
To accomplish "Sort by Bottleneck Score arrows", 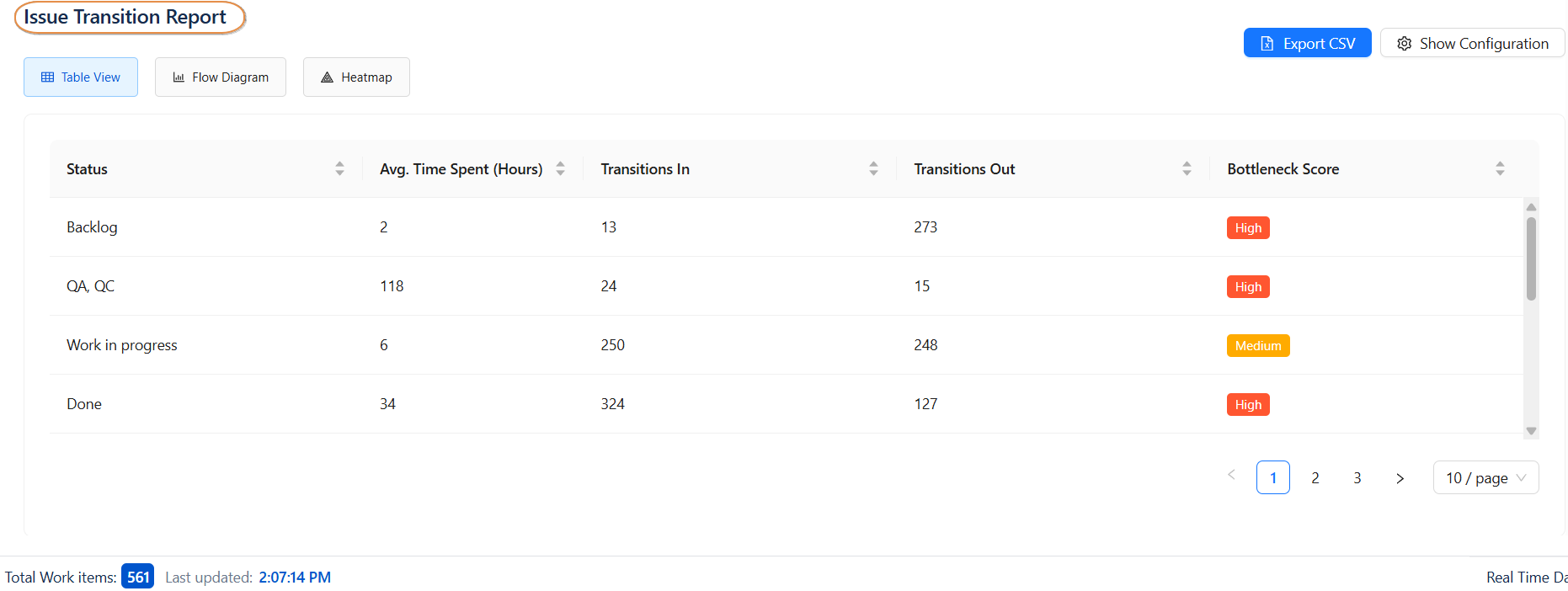I will pos(1500,168).
